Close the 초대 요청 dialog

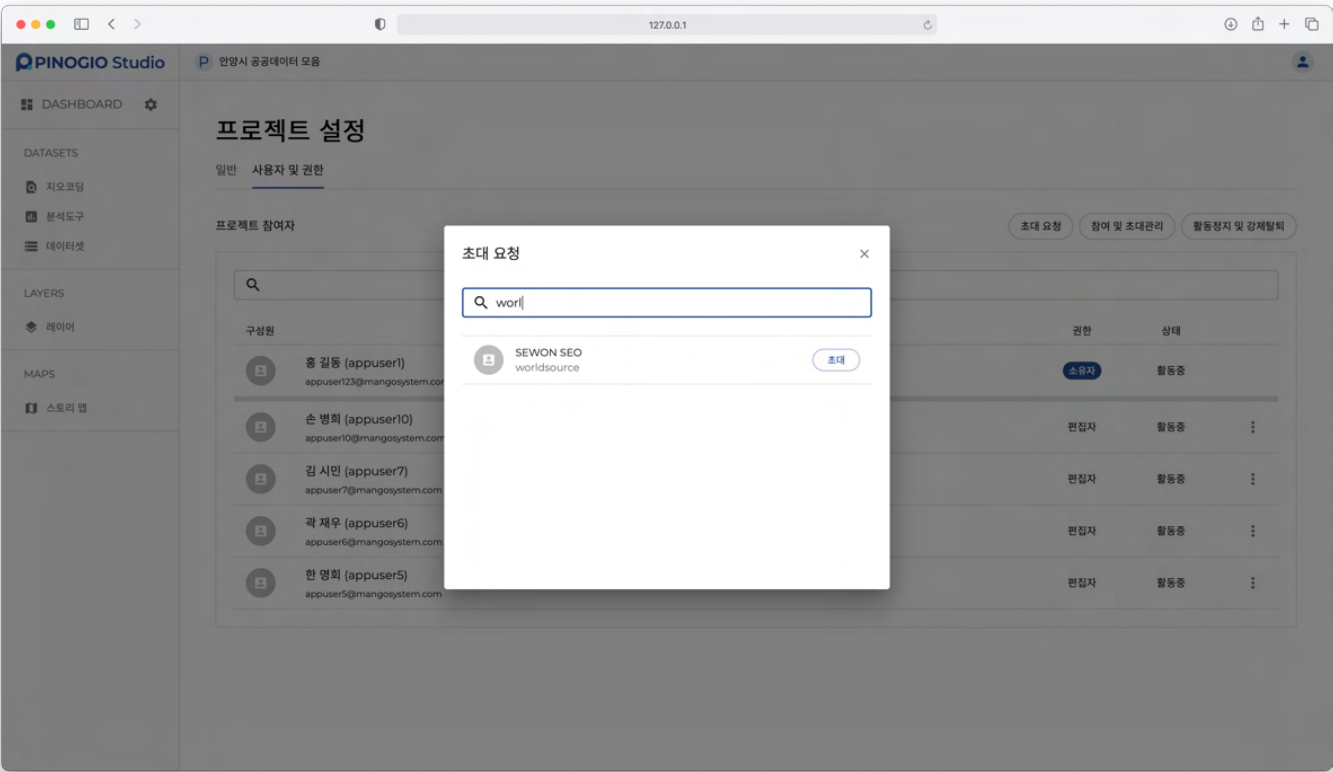pos(864,254)
